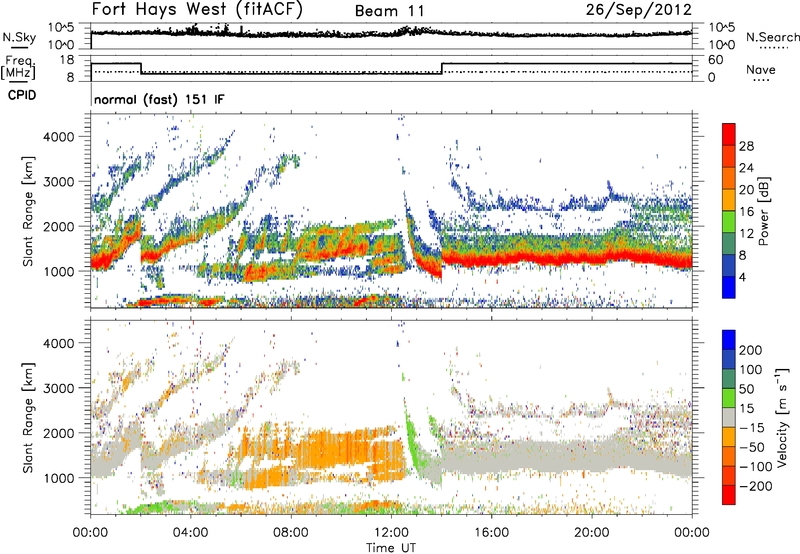This screenshot has height=554, width=800.
Task: Select the CPID label
Action: pos(22,95)
